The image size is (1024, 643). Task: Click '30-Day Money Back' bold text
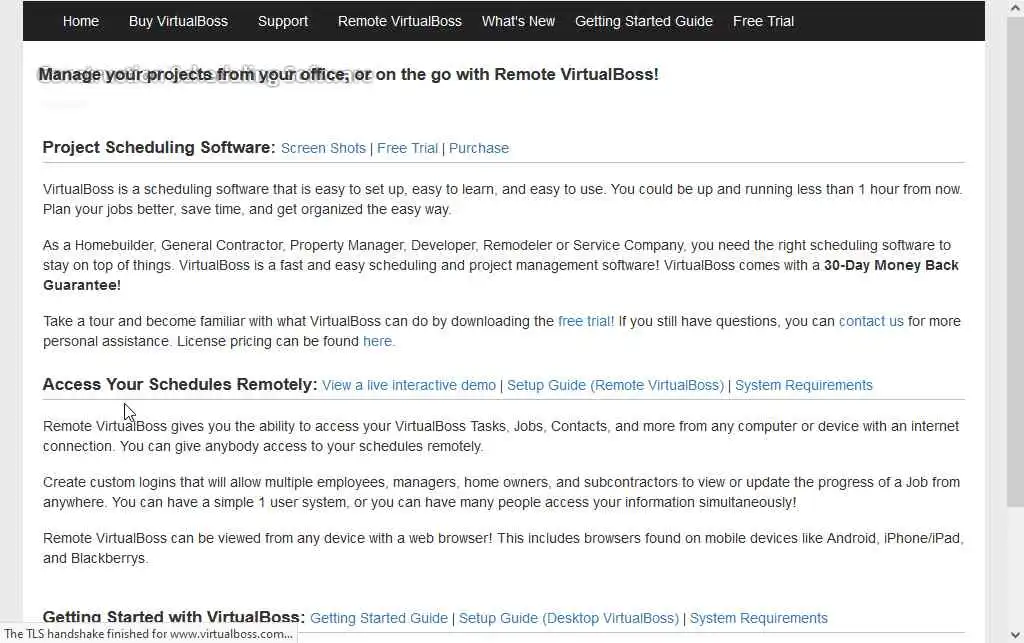pos(891,265)
